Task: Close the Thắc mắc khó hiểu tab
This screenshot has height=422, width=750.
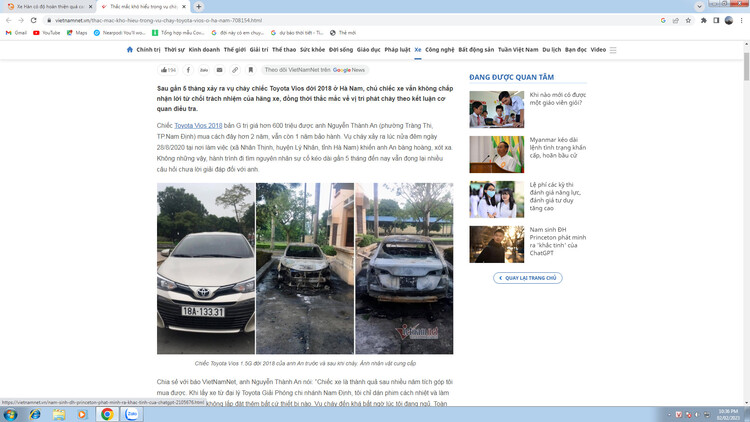Action: tap(184, 7)
